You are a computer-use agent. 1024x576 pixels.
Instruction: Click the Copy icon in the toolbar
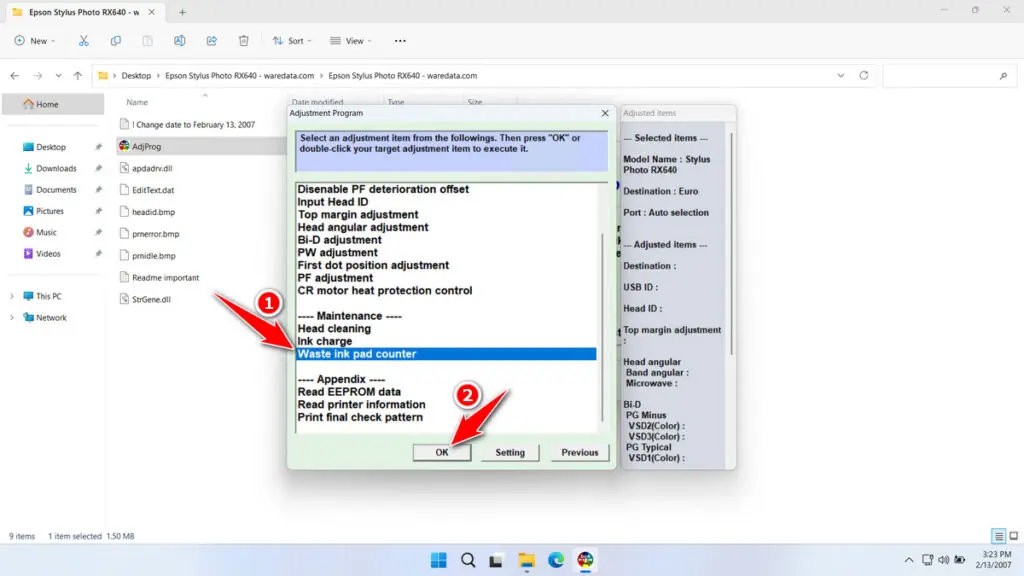coord(116,40)
